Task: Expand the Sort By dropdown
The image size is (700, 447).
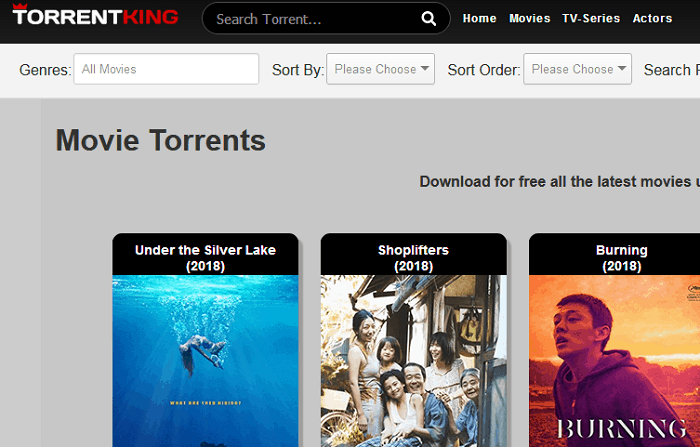Action: click(380, 69)
